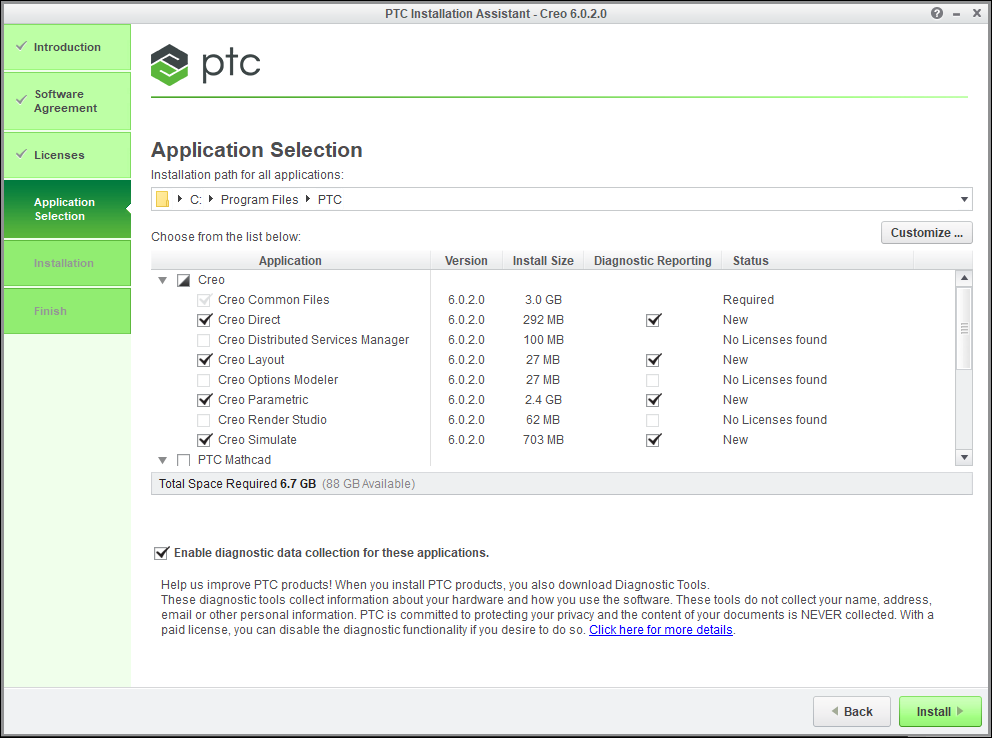The width and height of the screenshot is (992, 738).
Task: Toggle Enable diagnostic data collection checkbox
Action: click(161, 553)
